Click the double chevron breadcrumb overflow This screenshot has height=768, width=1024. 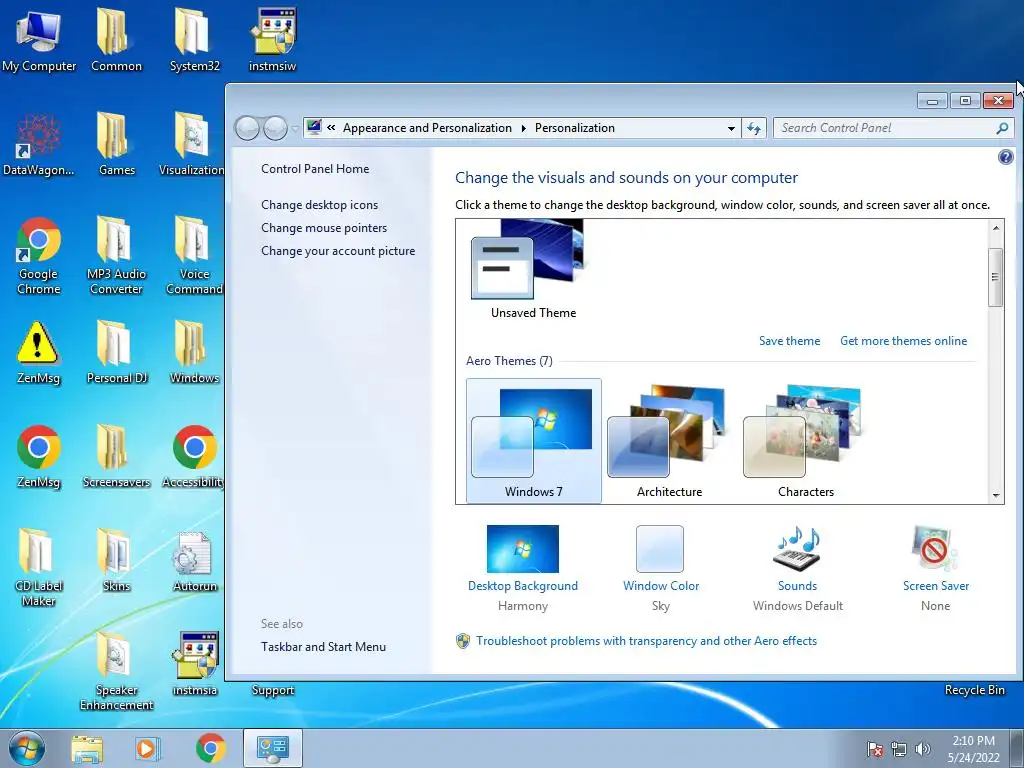pyautogui.click(x=331, y=127)
